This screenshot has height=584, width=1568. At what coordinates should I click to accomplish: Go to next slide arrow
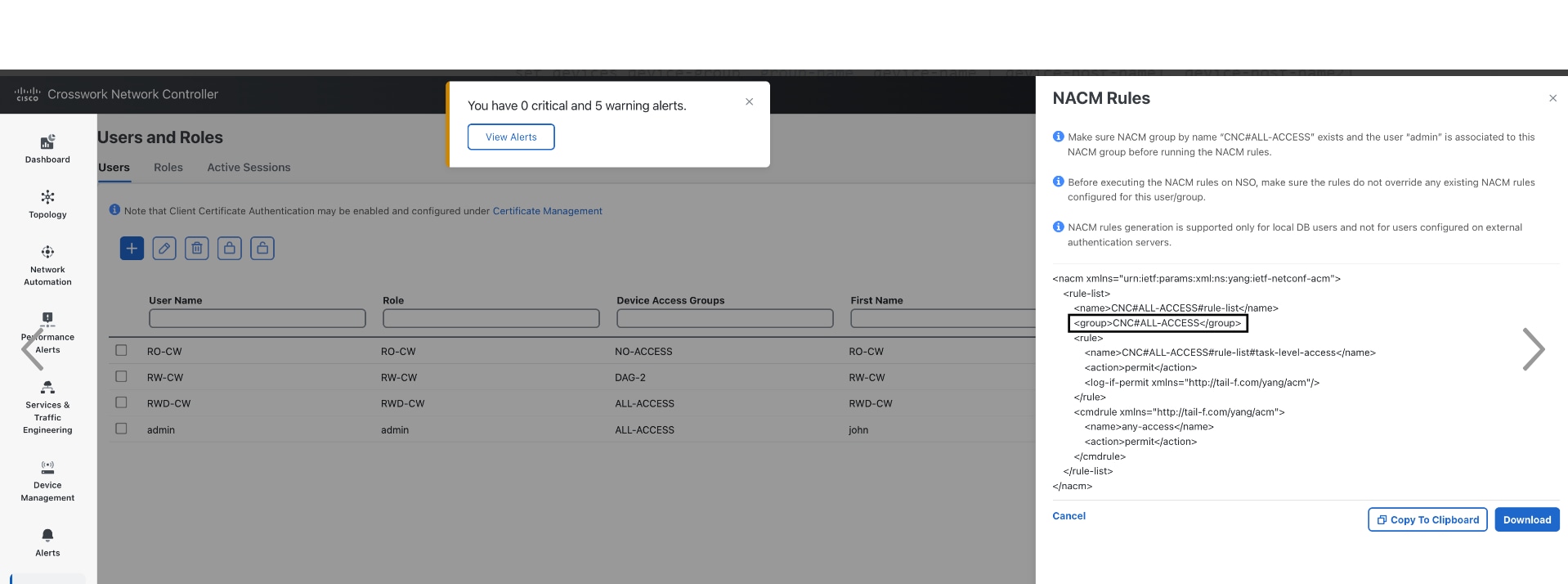pos(1534,349)
